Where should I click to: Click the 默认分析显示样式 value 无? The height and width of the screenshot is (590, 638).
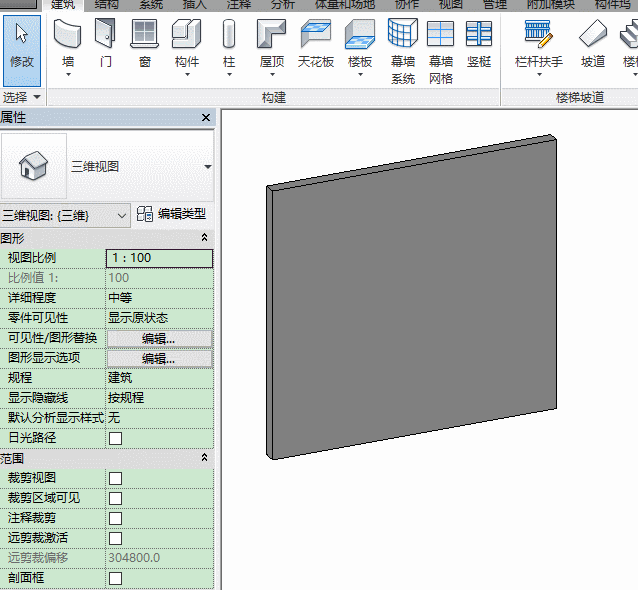(x=159, y=417)
